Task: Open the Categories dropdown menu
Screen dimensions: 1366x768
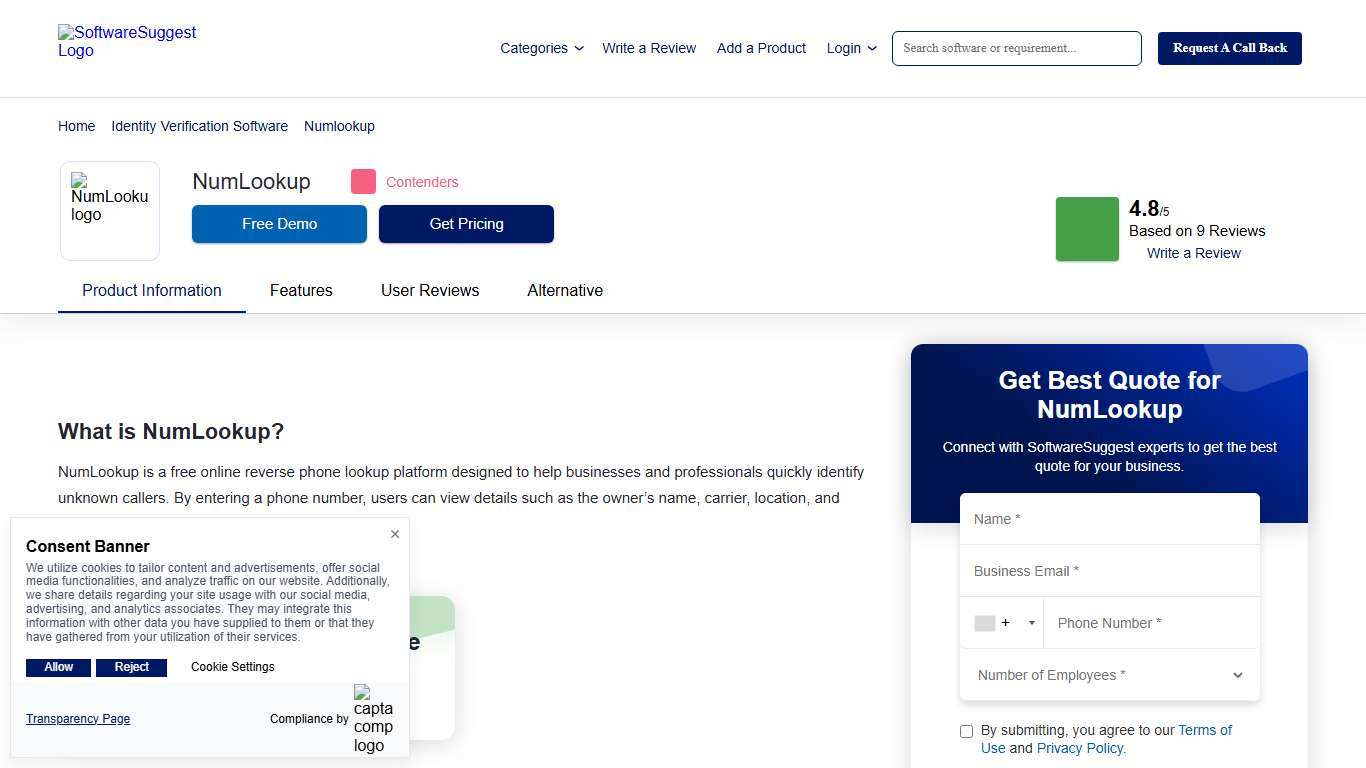Action: (x=540, y=48)
